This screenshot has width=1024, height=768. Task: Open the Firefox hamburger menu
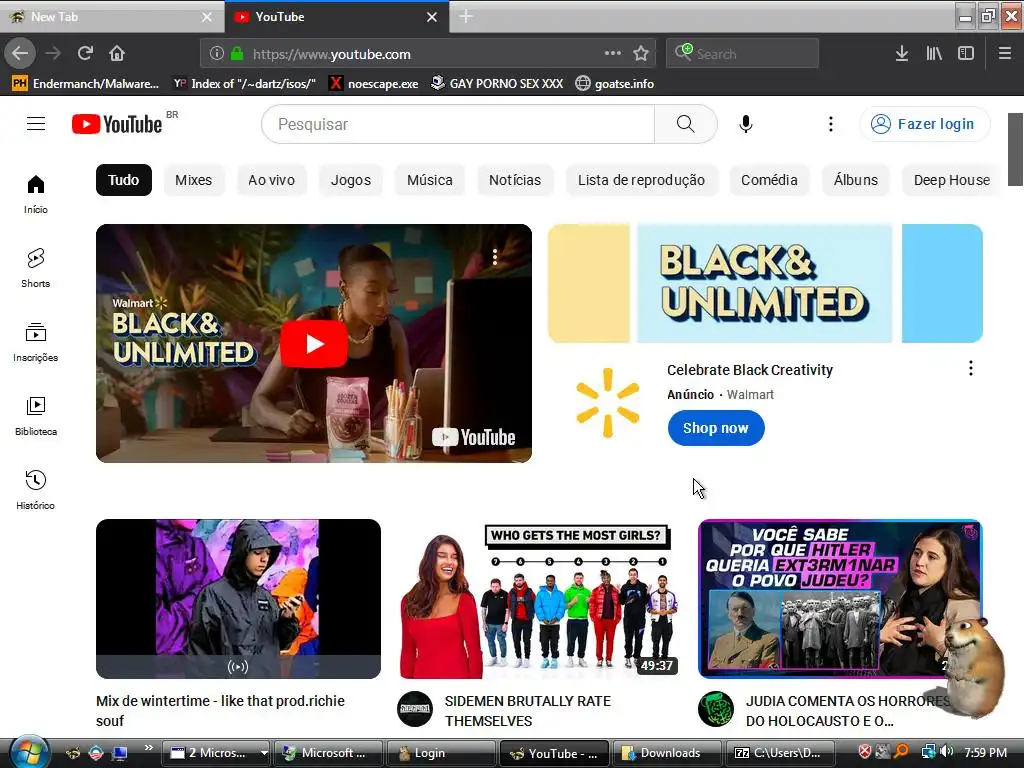pos(1005,54)
